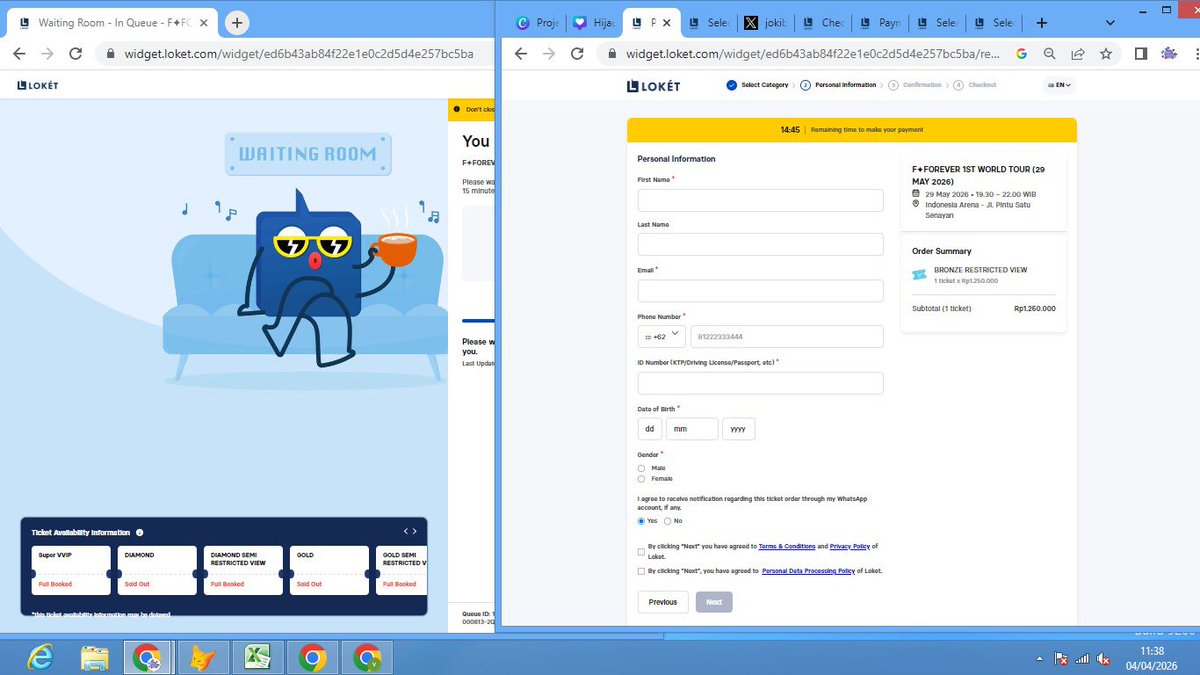Close the active tab in the right window
The image size is (1200, 675).
coord(667,23)
